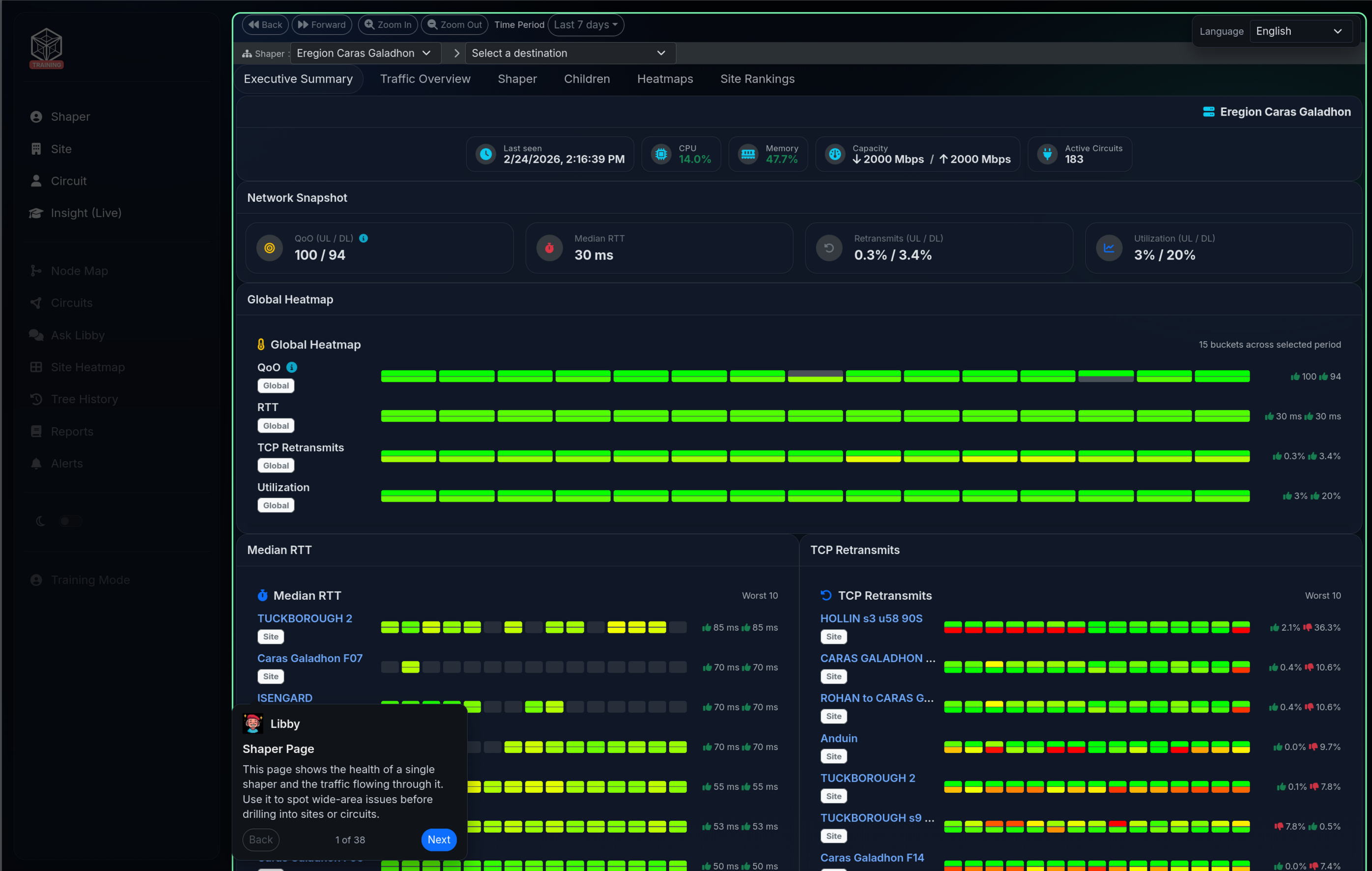
Task: Click the Active Circuits plug icon
Action: 1047,154
